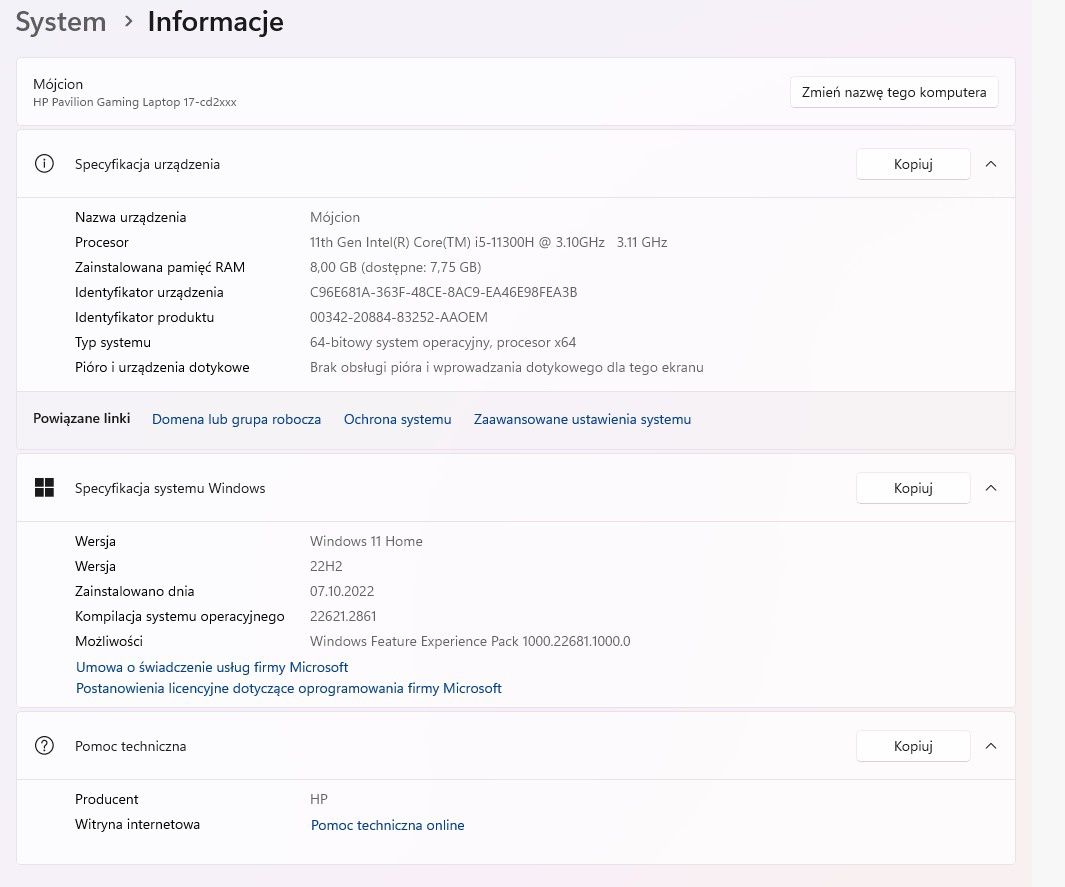The height and width of the screenshot is (887, 1065).
Task: Click the question mark icon beside Pomoc techniczna
Action: click(x=44, y=746)
